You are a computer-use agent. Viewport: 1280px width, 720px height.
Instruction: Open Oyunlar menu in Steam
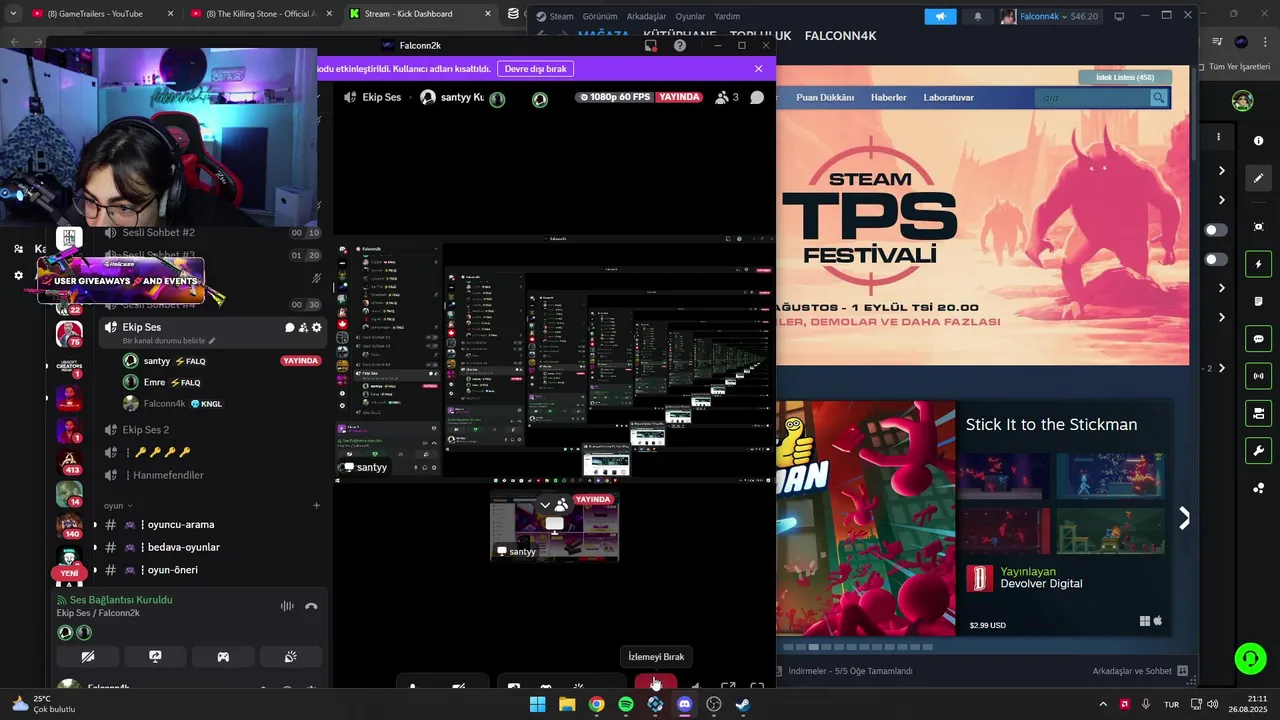tap(690, 16)
